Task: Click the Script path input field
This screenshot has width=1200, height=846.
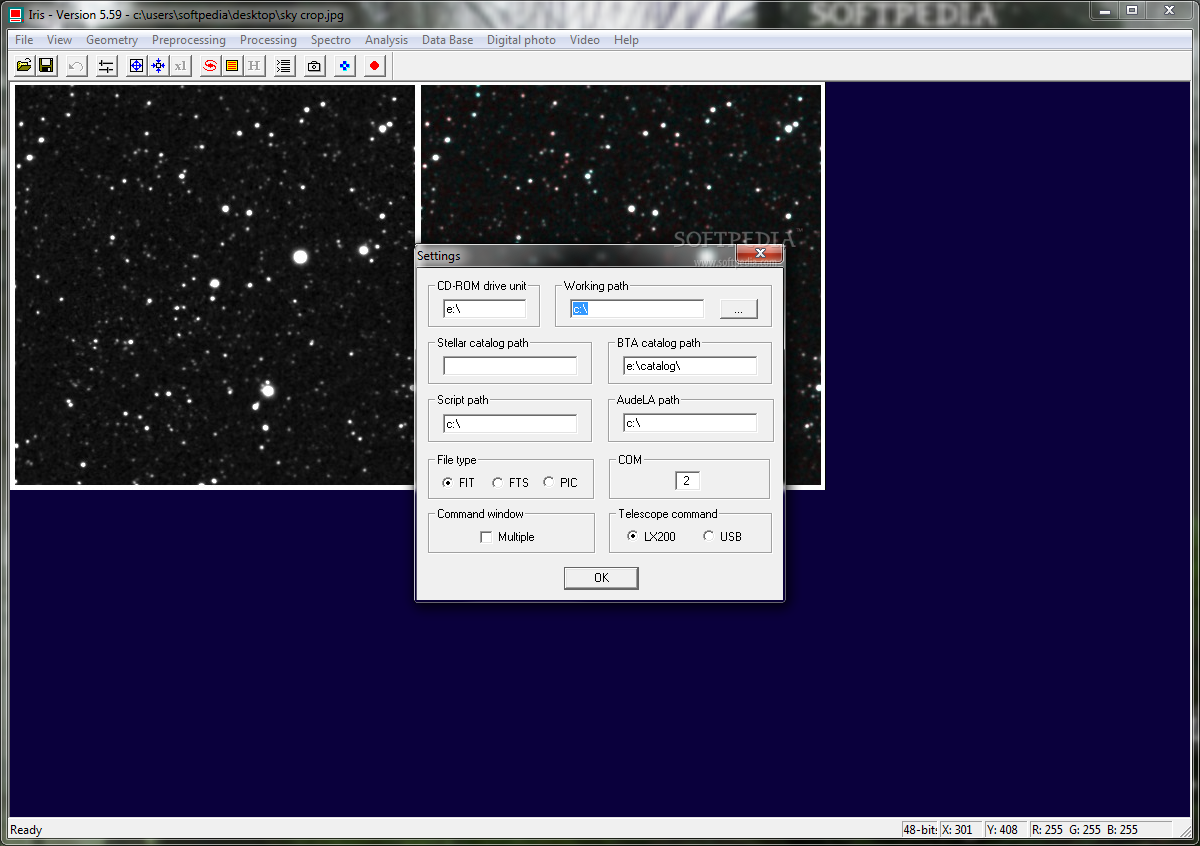Action: tap(510, 423)
